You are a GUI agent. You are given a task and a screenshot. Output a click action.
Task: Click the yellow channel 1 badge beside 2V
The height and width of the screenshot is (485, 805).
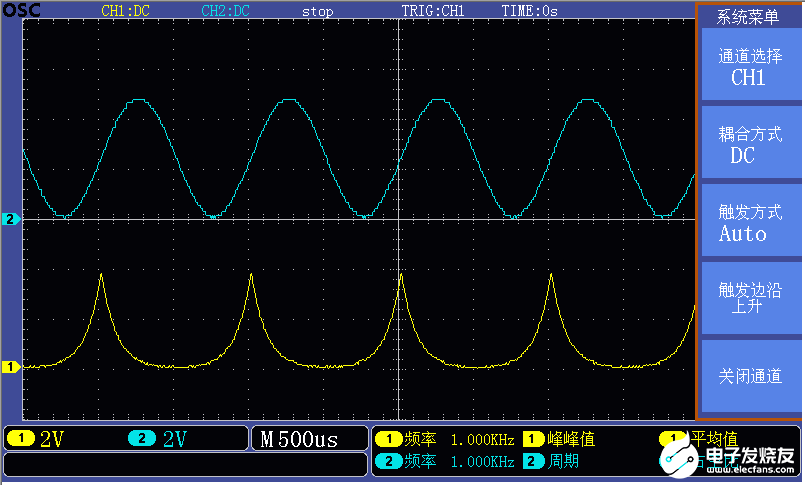click(x=21, y=438)
